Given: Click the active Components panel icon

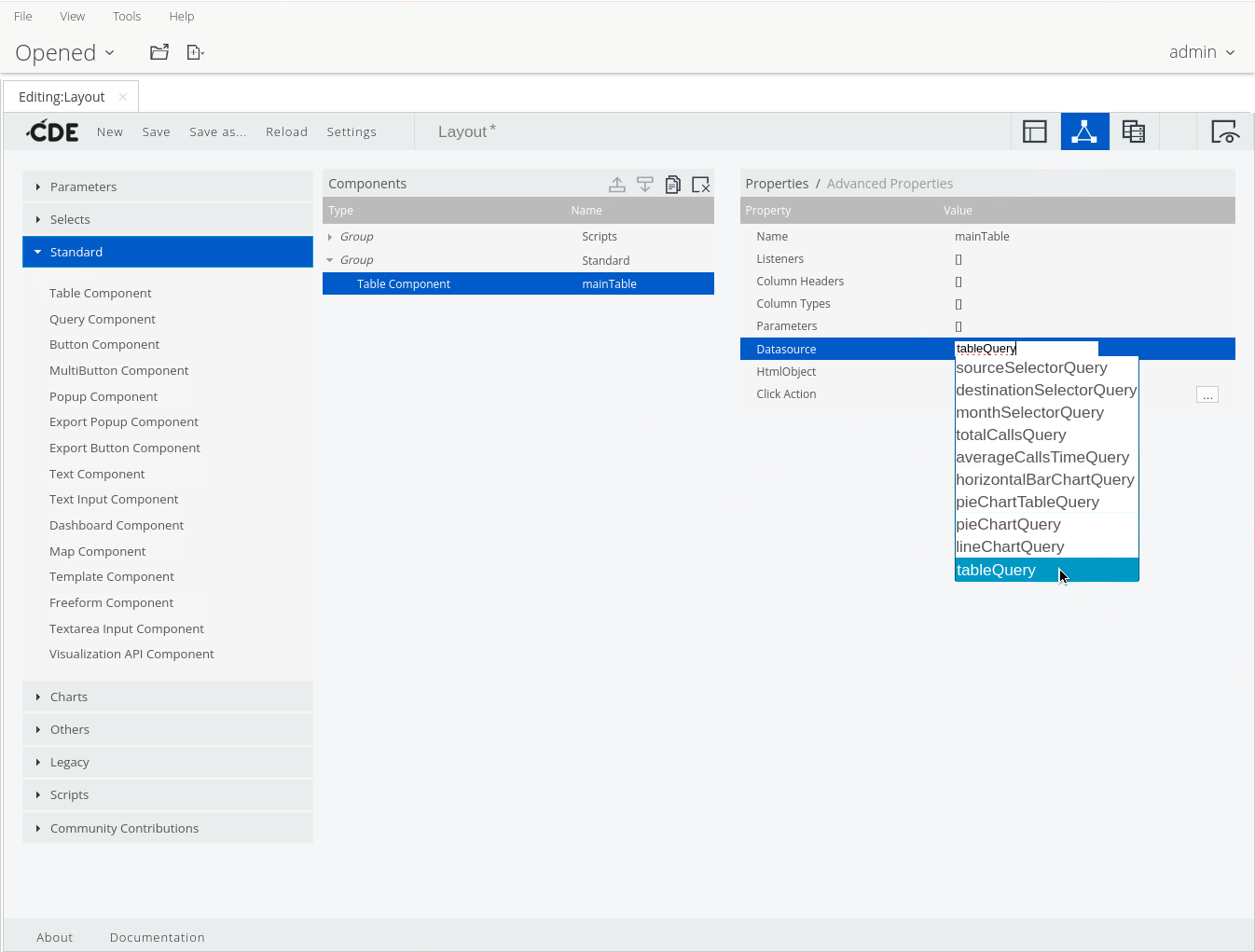Looking at the screenshot, I should click(1084, 131).
